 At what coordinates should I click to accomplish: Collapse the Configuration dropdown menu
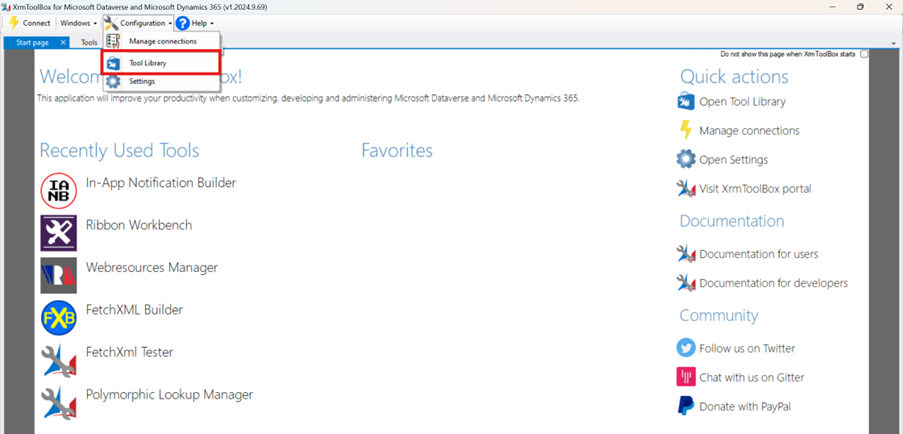pos(138,23)
